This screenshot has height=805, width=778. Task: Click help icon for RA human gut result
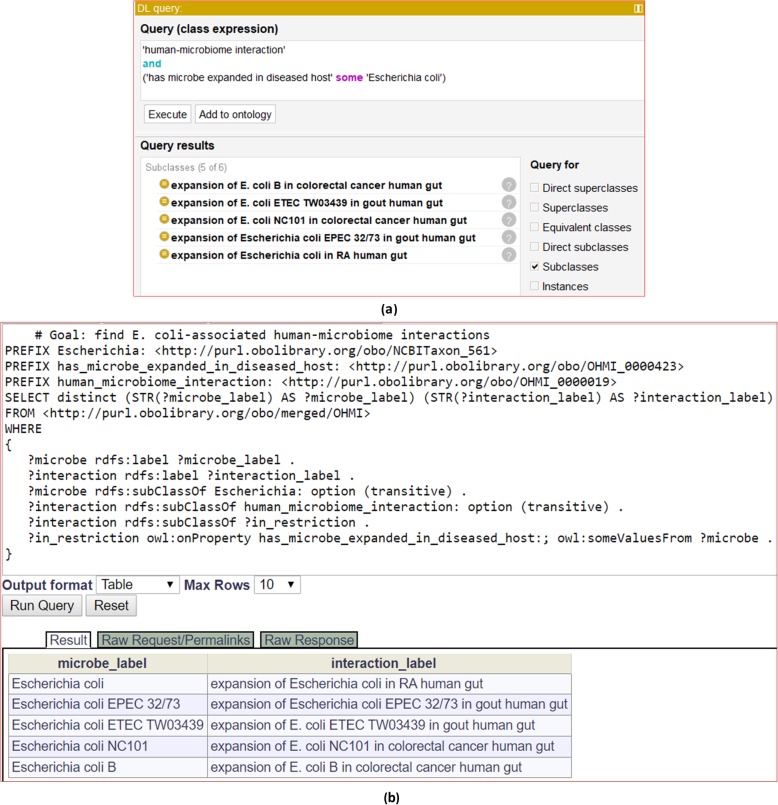[509, 255]
